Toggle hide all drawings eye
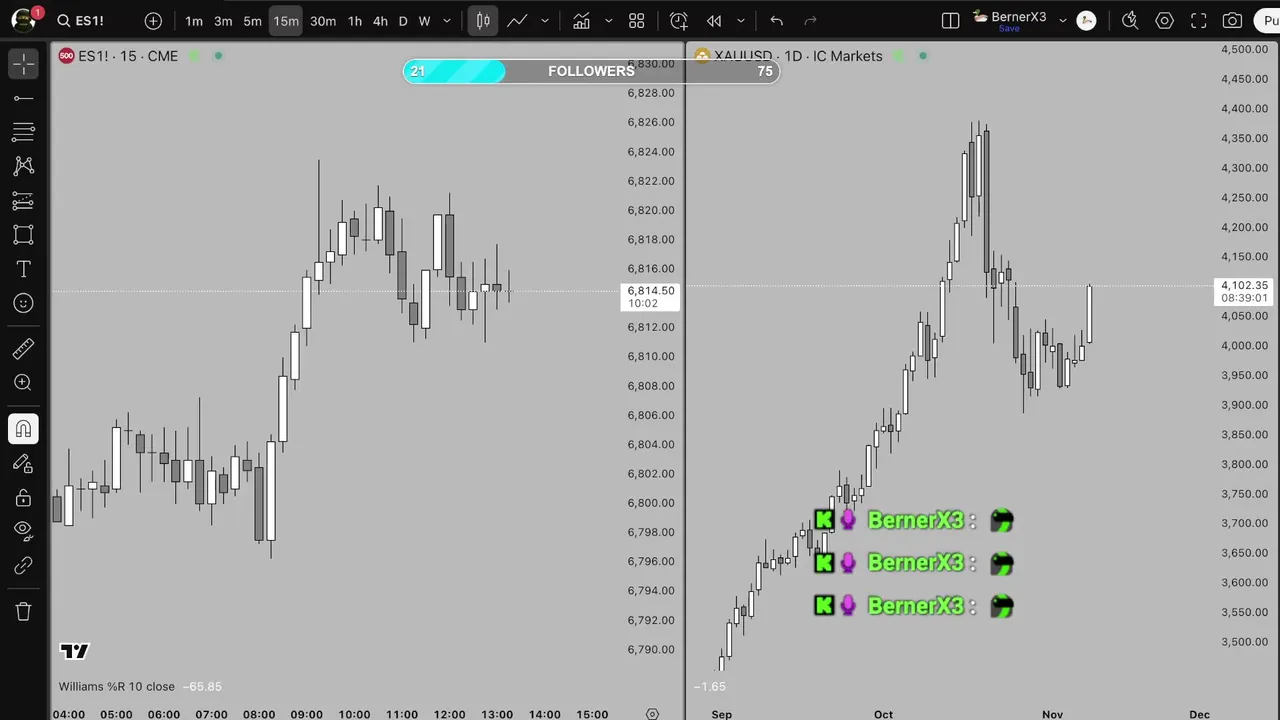This screenshot has height=720, width=1280. tap(23, 531)
